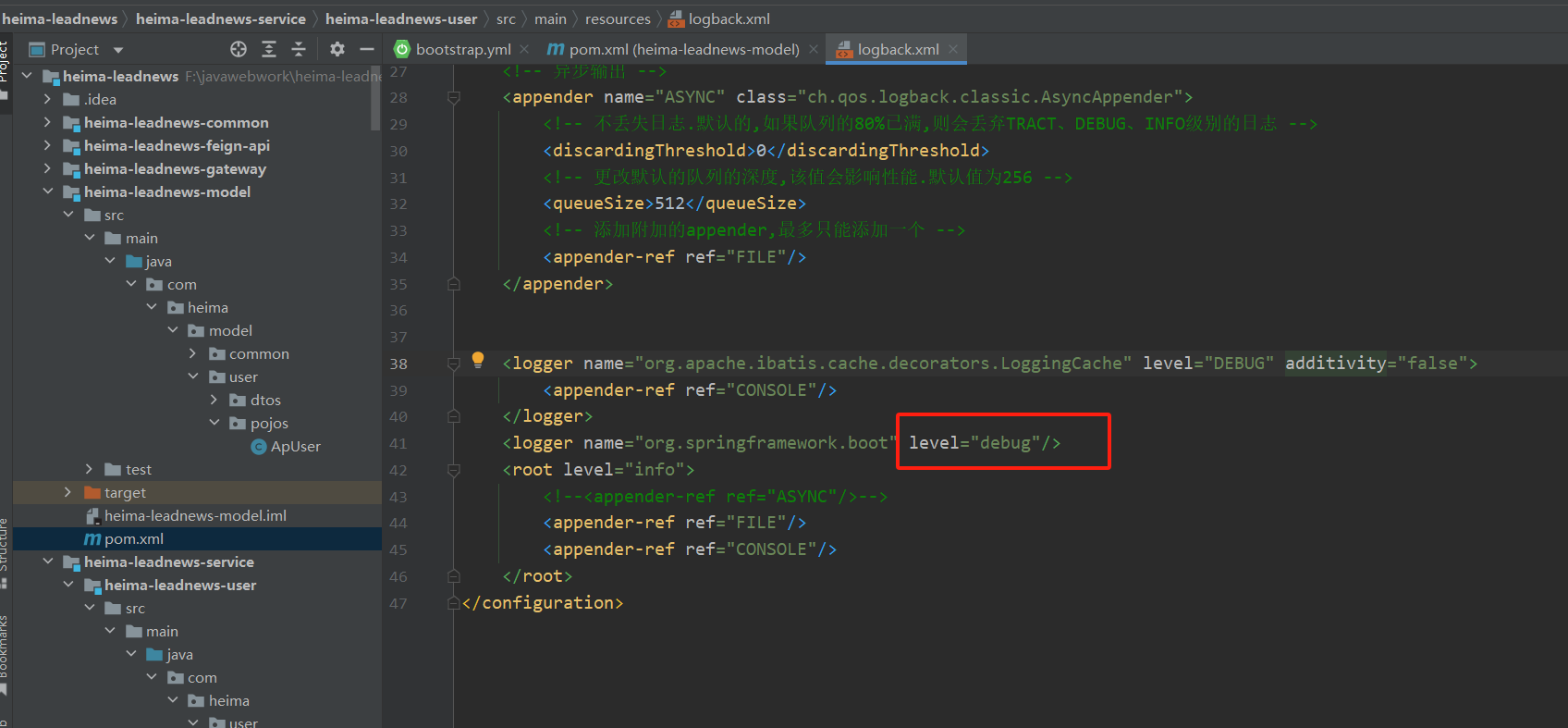The image size is (1568, 728).
Task: Switch to pom.xml (heima-leadnews-model) tab
Action: click(x=684, y=49)
